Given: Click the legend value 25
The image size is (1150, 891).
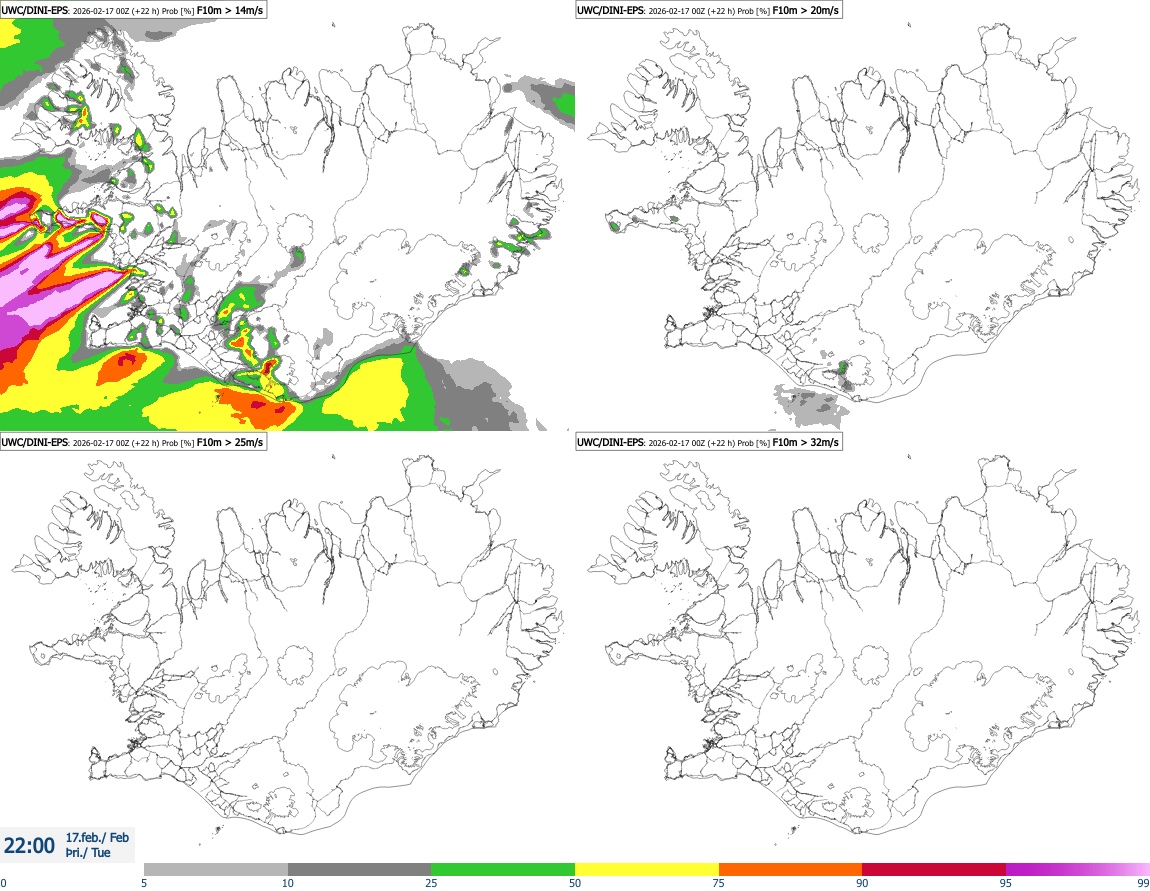Looking at the screenshot, I should coord(431,883).
